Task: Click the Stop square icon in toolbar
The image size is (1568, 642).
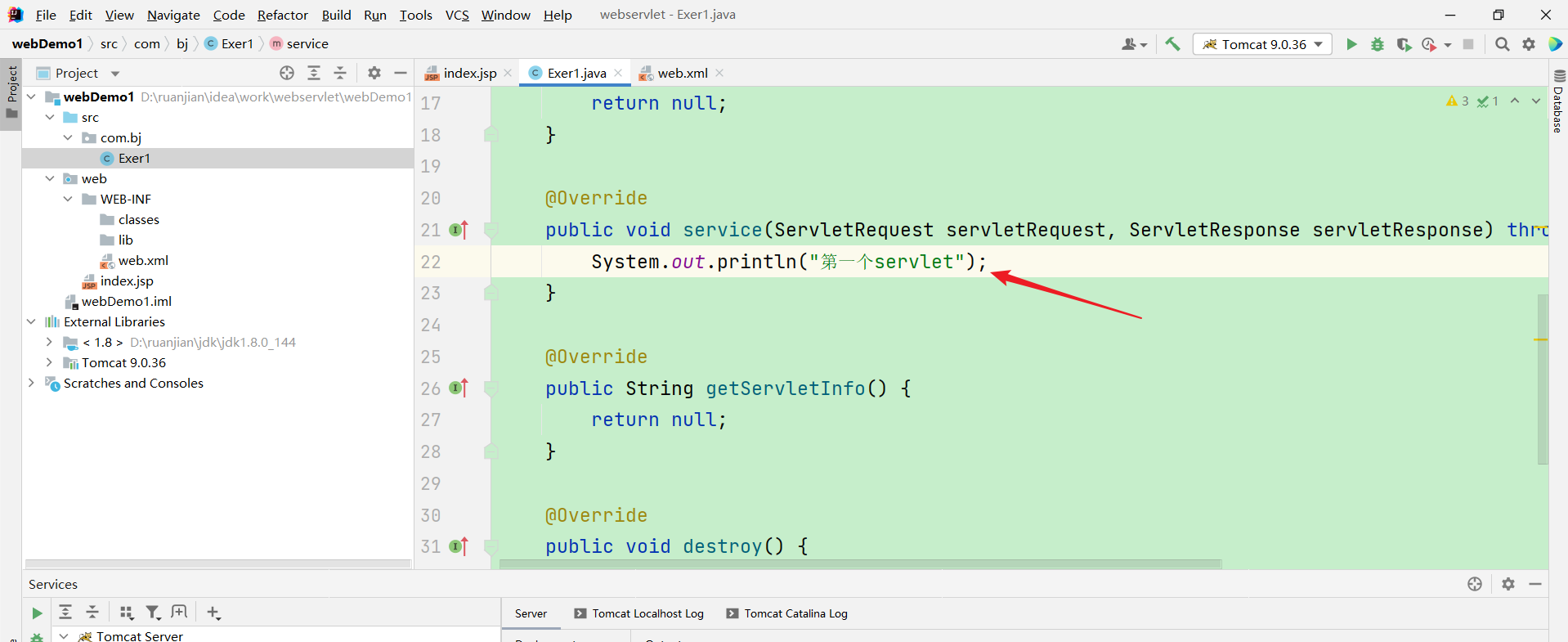Action: click(1468, 44)
